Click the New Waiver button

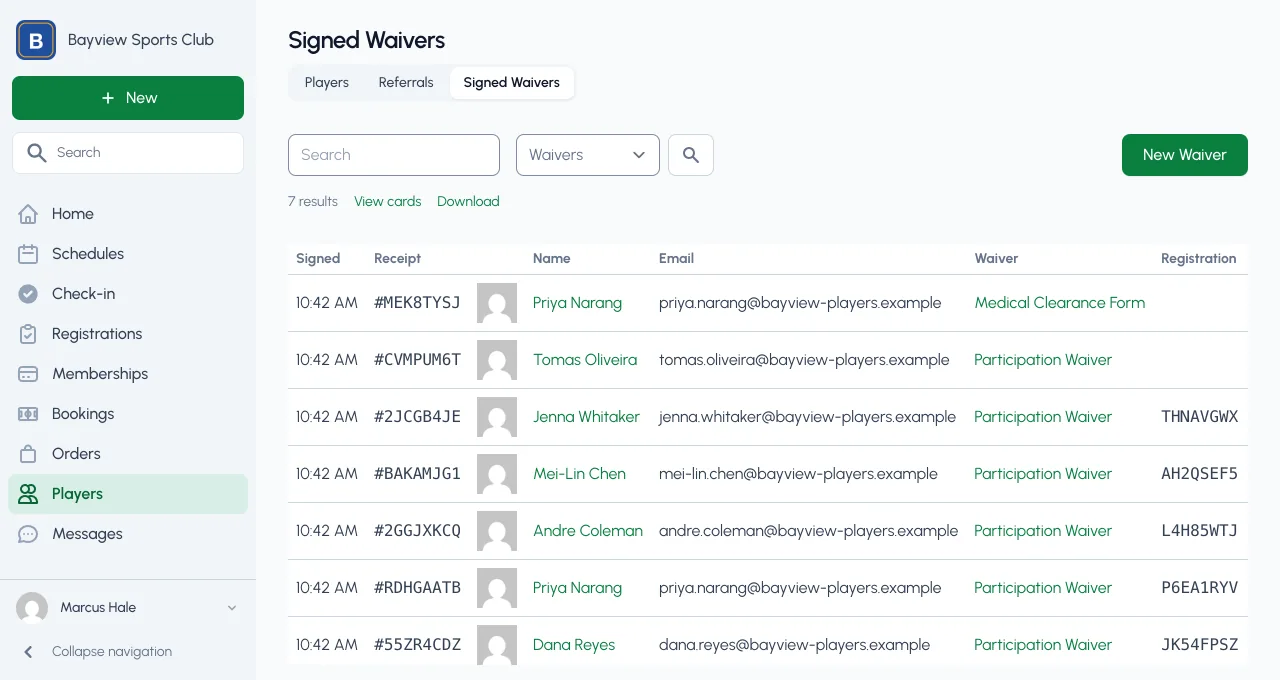point(1185,155)
